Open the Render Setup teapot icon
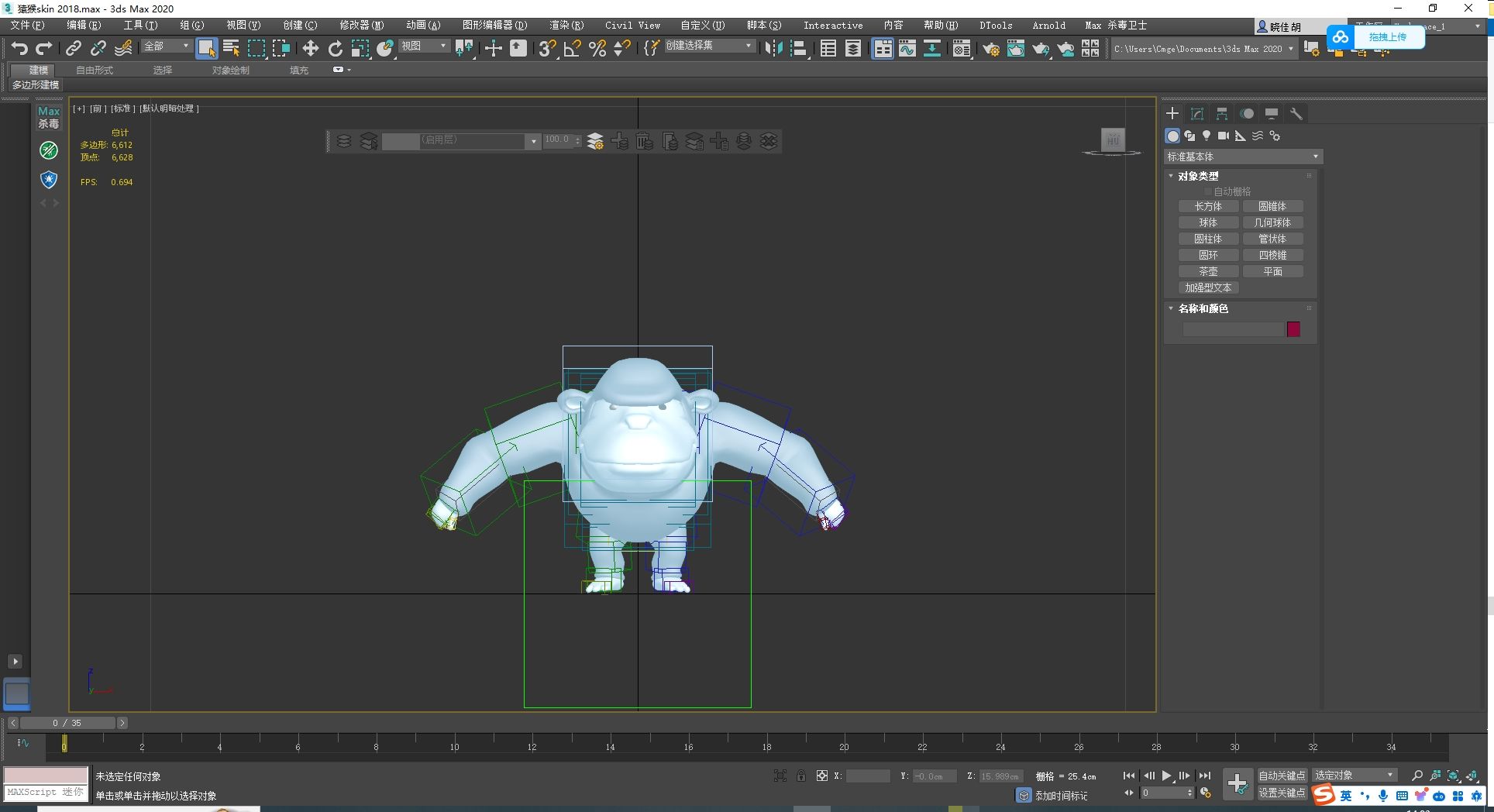The width and height of the screenshot is (1494, 812). click(x=991, y=48)
